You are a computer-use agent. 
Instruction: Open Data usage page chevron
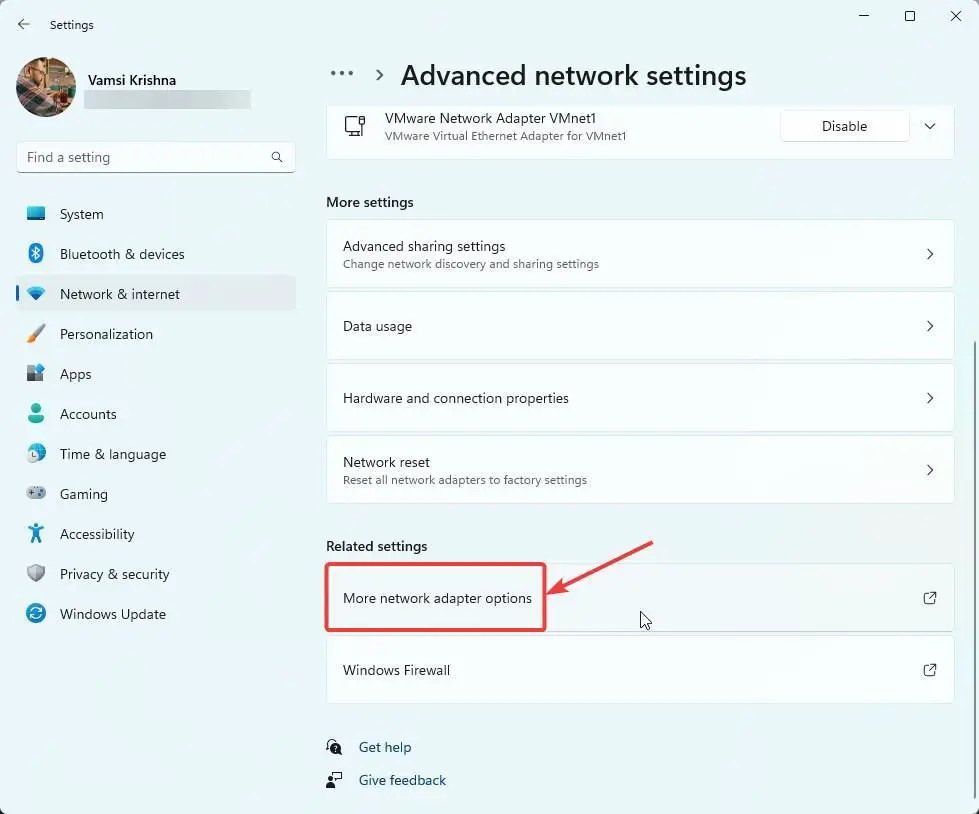[930, 326]
